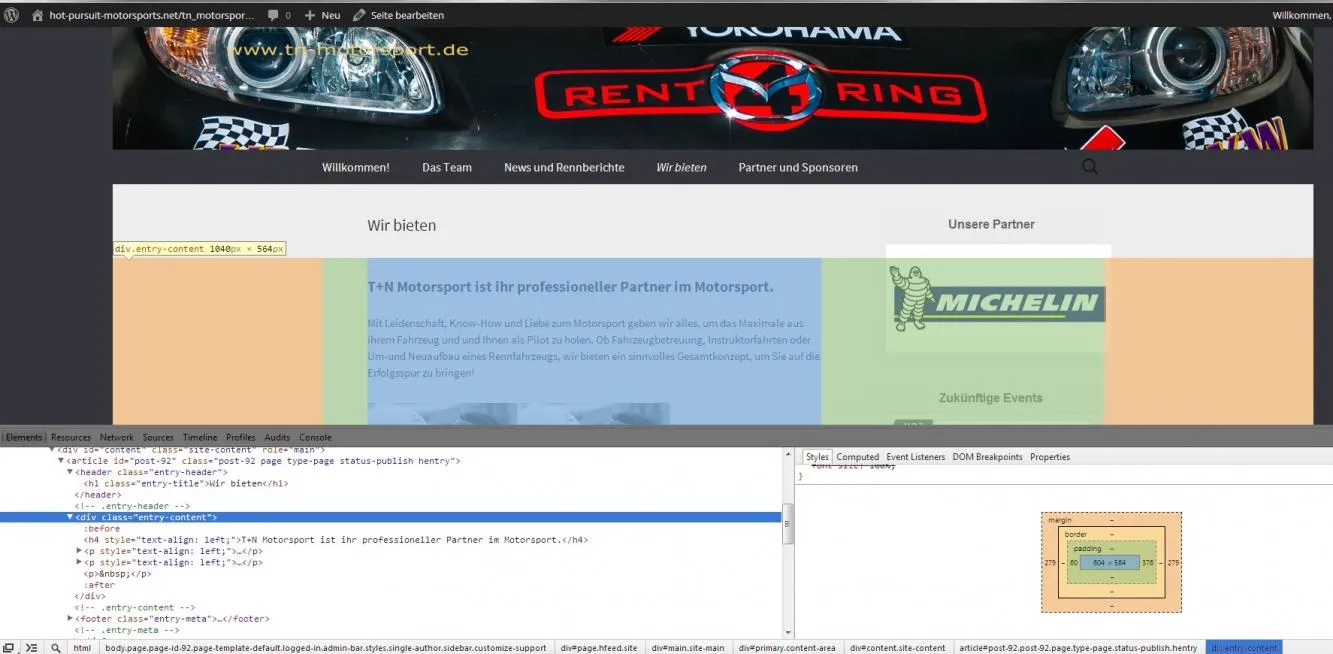Select div#content.site-content breadcrumb
Image resolution: width=1333 pixels, height=654 pixels.
pyautogui.click(x=898, y=648)
